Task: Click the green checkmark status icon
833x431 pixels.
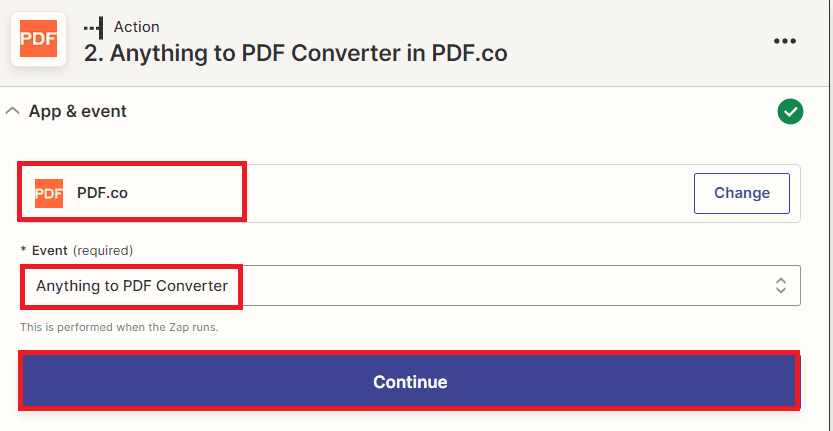Action: [x=790, y=112]
